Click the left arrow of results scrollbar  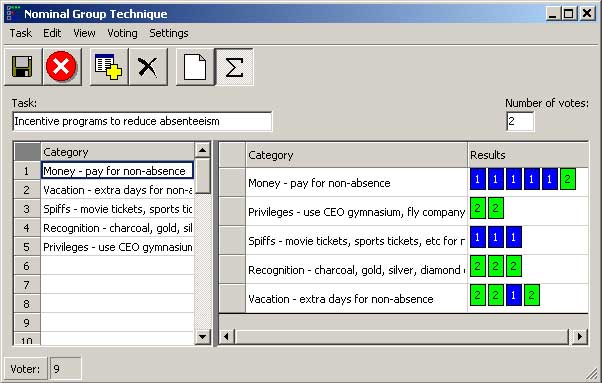(x=227, y=337)
